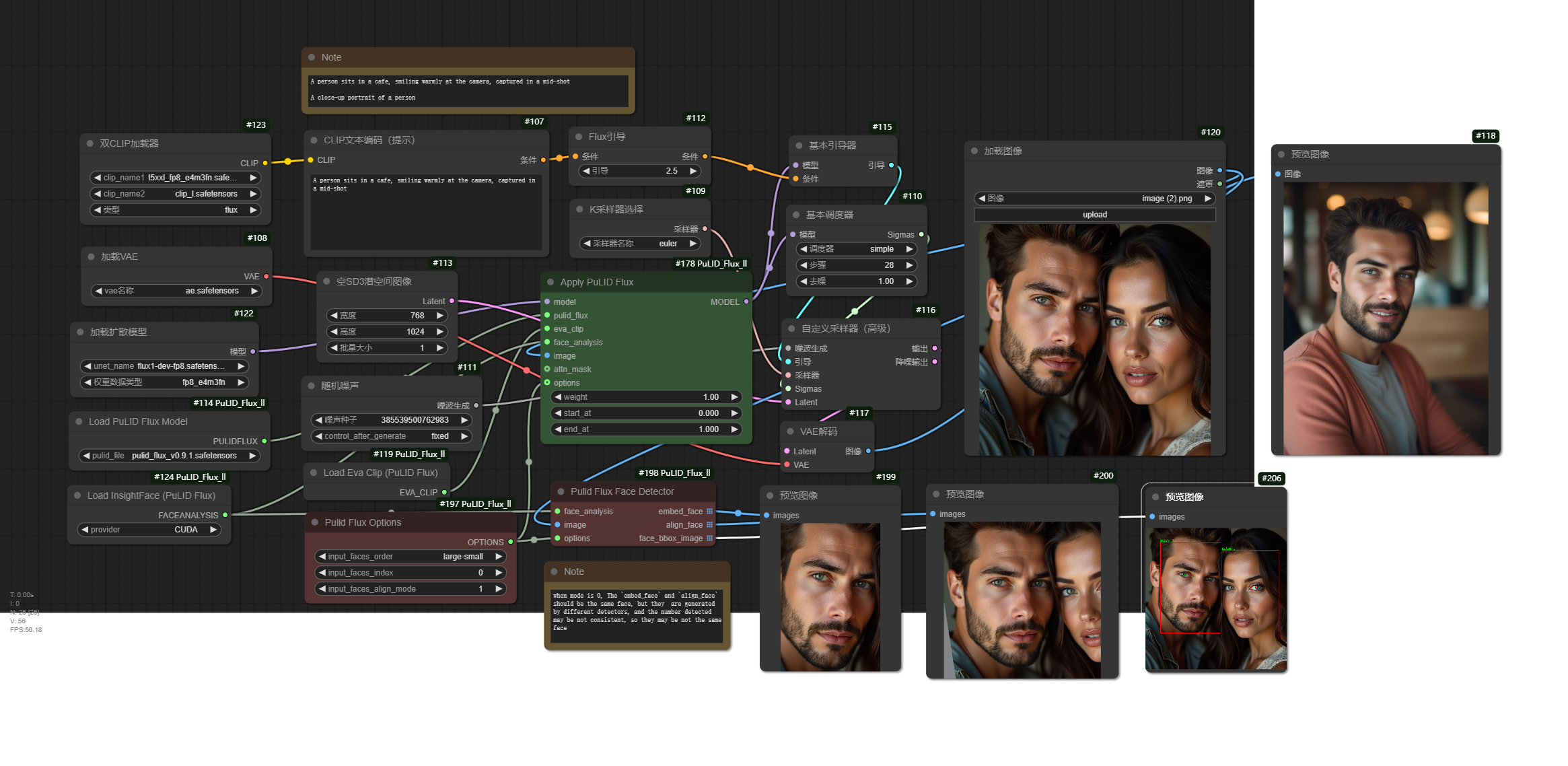Toggle collapse dot on the top Note node
The image size is (1568, 766).
[x=312, y=57]
